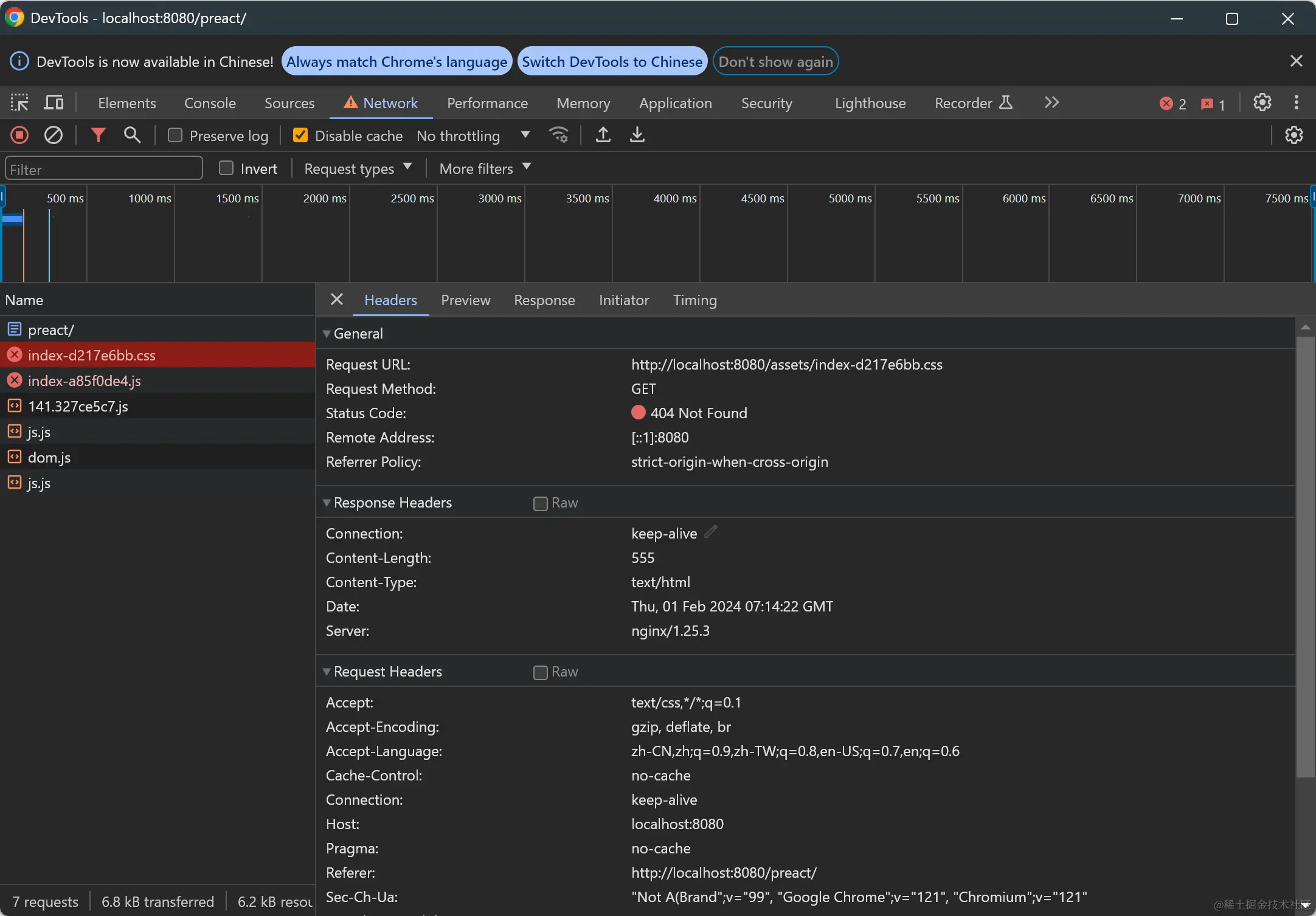Screen dimensions: 1316x916
Task: Click the Name column header
Action: click(158, 300)
